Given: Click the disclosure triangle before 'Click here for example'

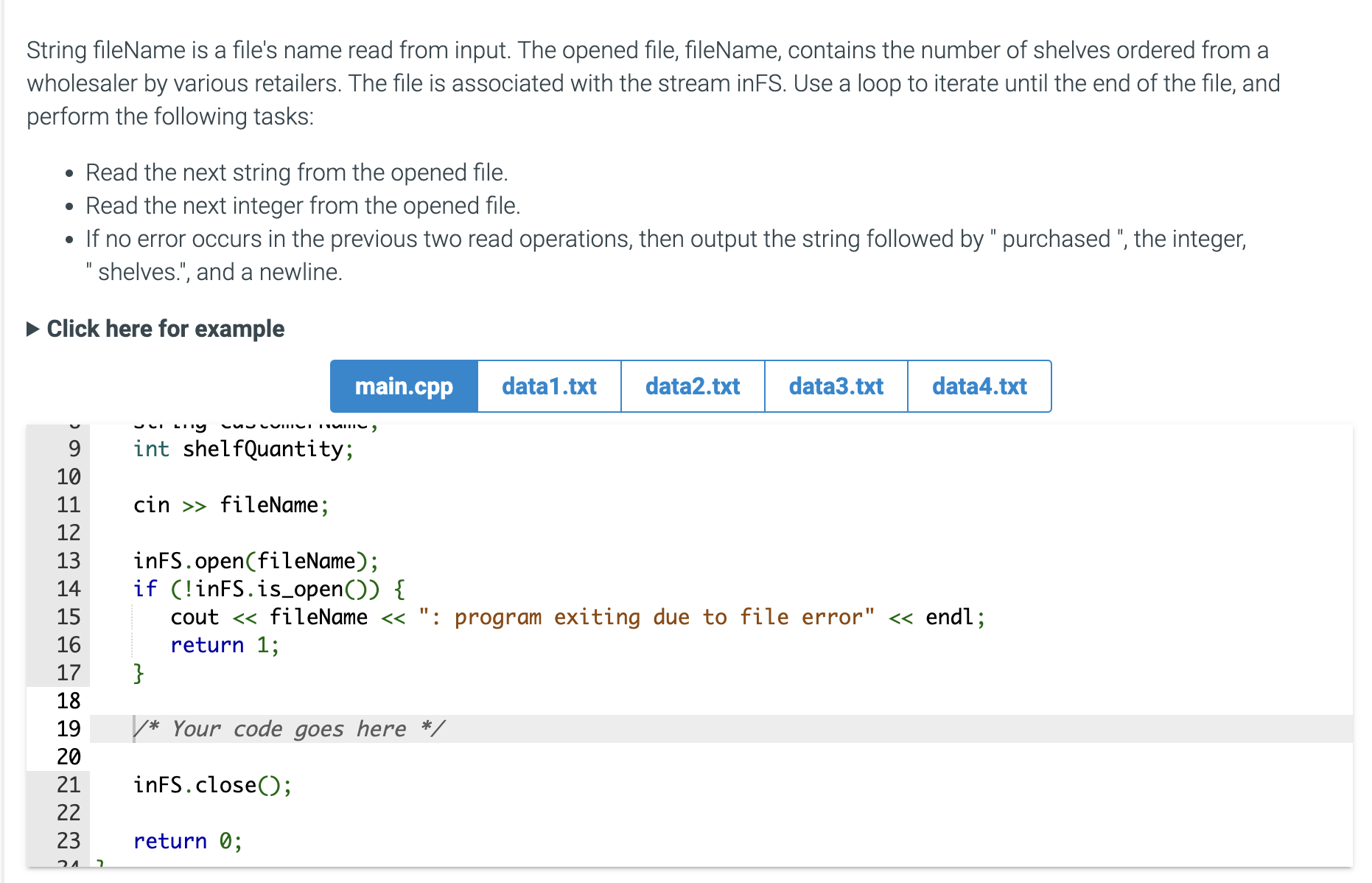Looking at the screenshot, I should (x=32, y=329).
